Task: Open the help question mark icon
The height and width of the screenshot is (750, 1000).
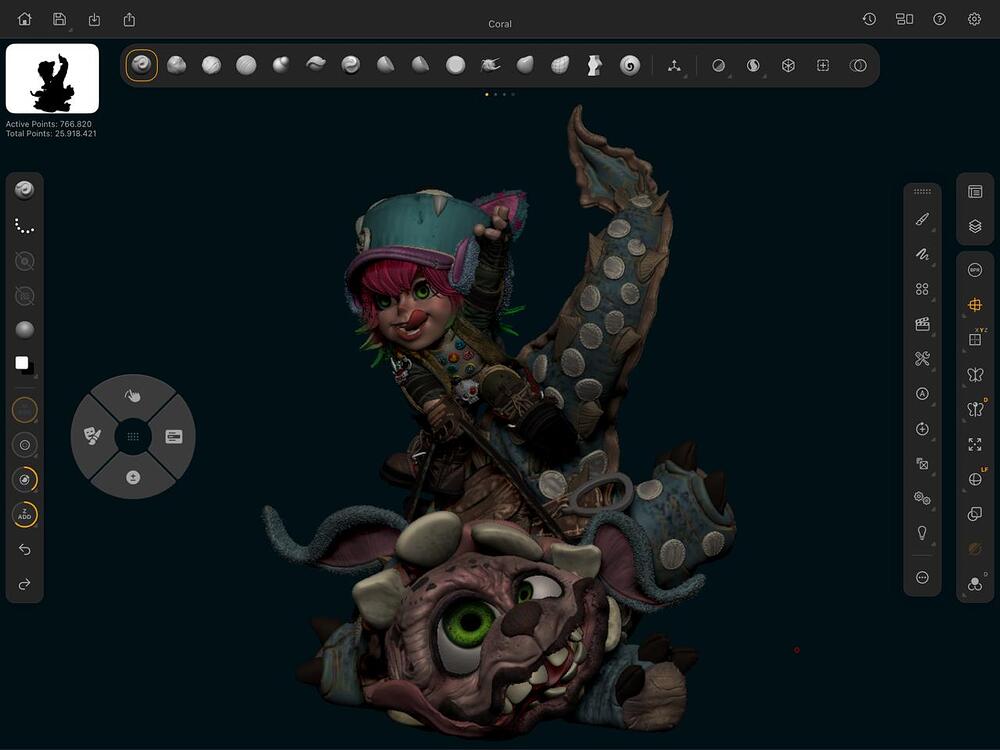Action: (939, 19)
